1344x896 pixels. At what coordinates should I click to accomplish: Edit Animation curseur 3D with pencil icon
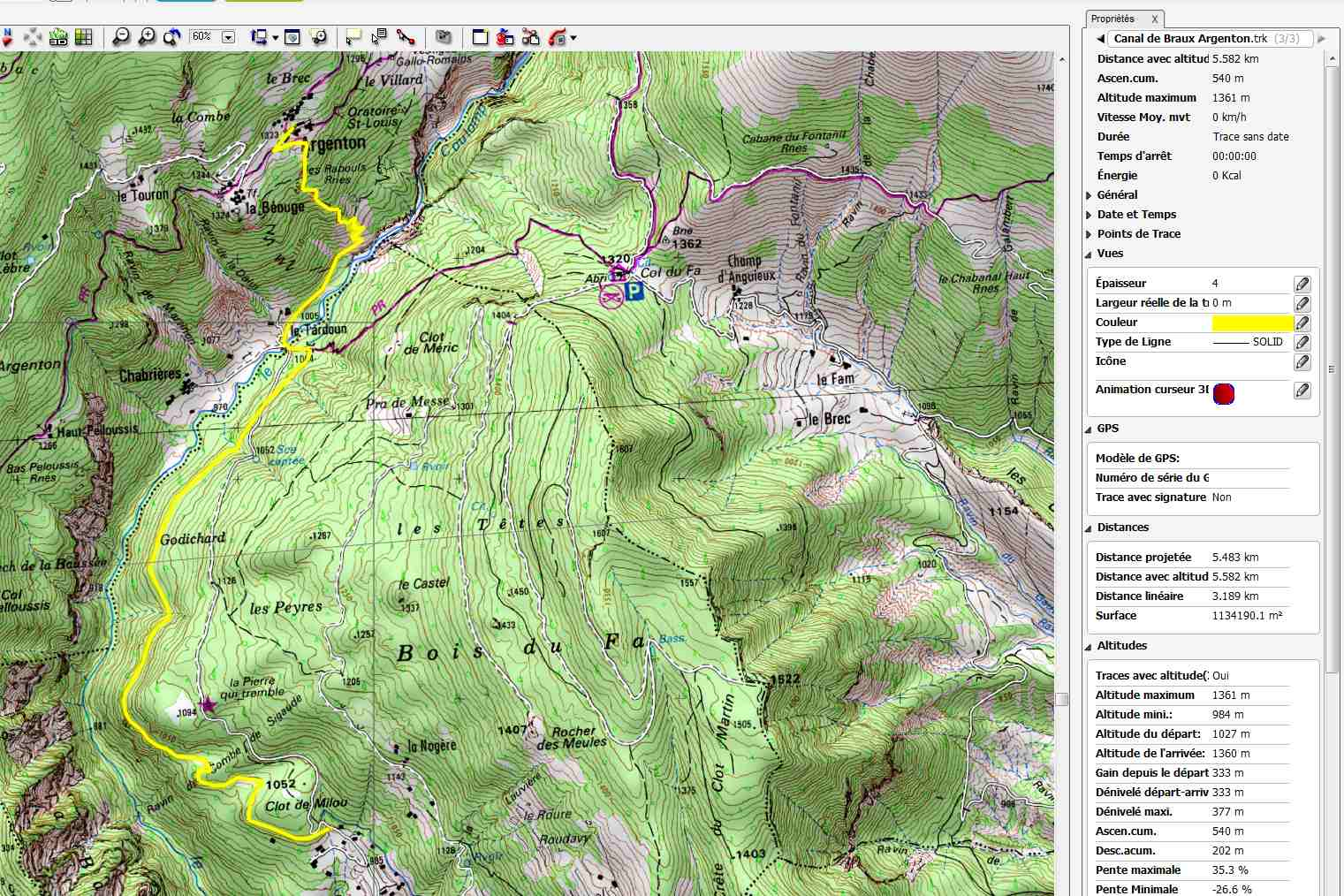tap(1302, 391)
